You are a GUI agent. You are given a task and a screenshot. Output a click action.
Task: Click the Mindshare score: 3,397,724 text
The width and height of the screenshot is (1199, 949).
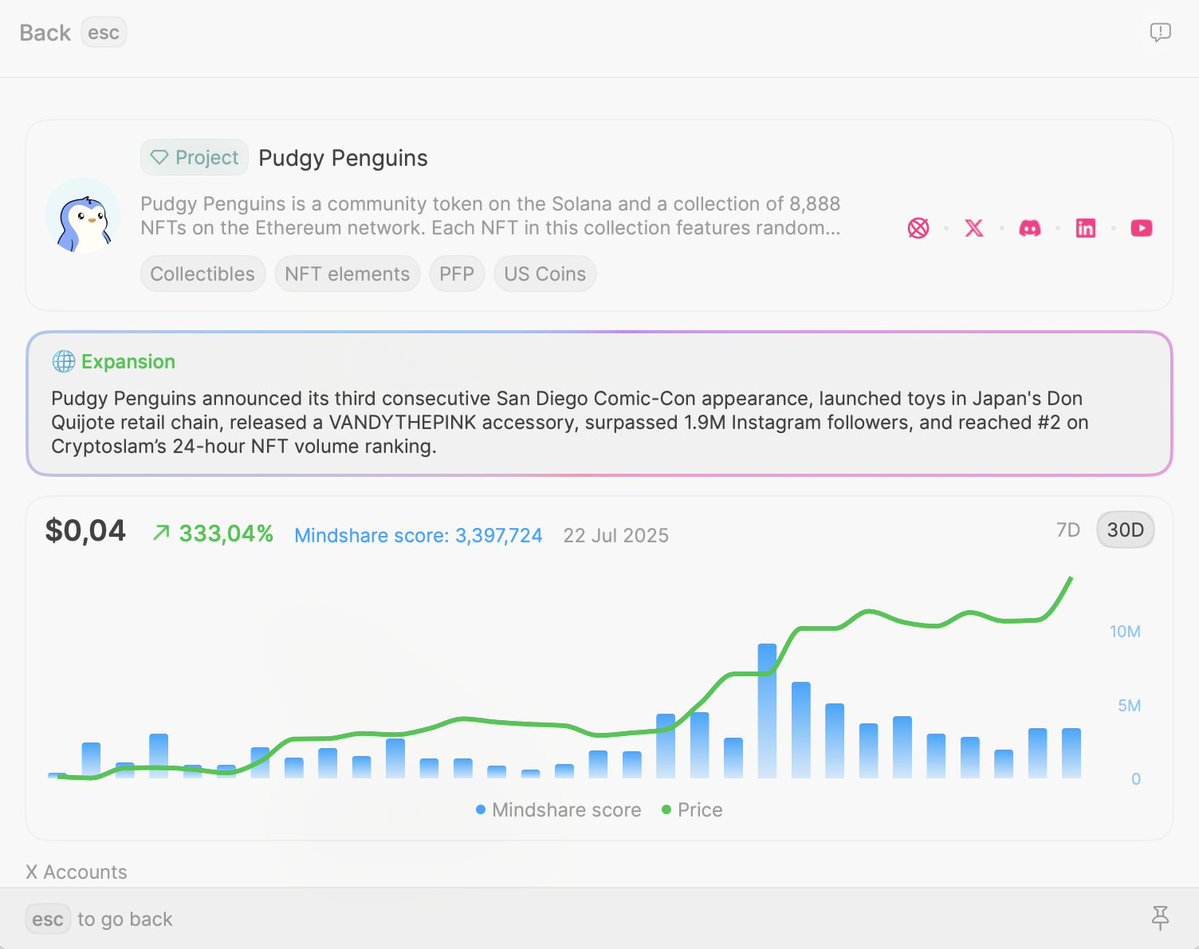coord(418,535)
